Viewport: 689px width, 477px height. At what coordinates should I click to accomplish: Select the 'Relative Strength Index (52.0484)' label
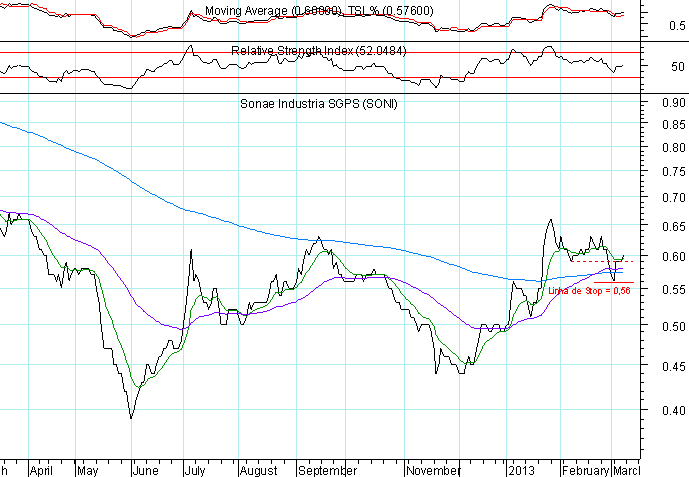coord(319,51)
